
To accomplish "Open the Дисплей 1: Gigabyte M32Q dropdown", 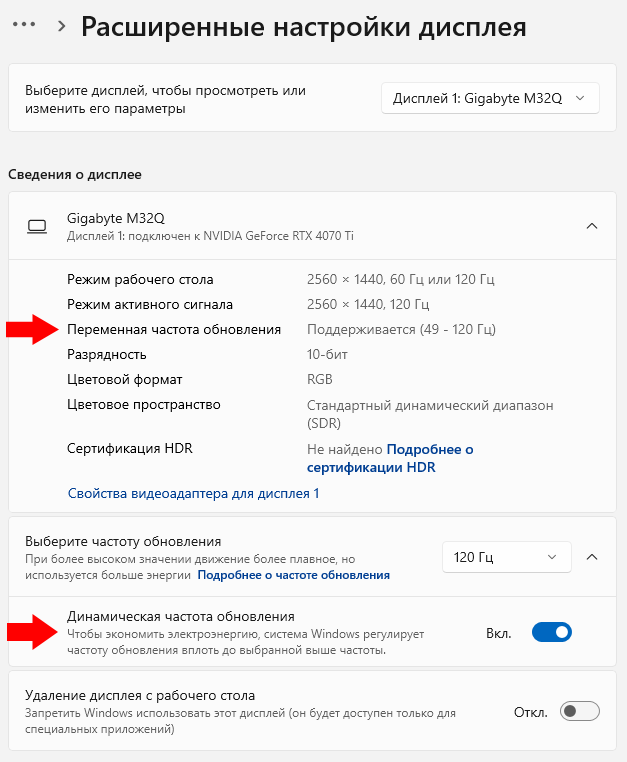I will click(490, 98).
